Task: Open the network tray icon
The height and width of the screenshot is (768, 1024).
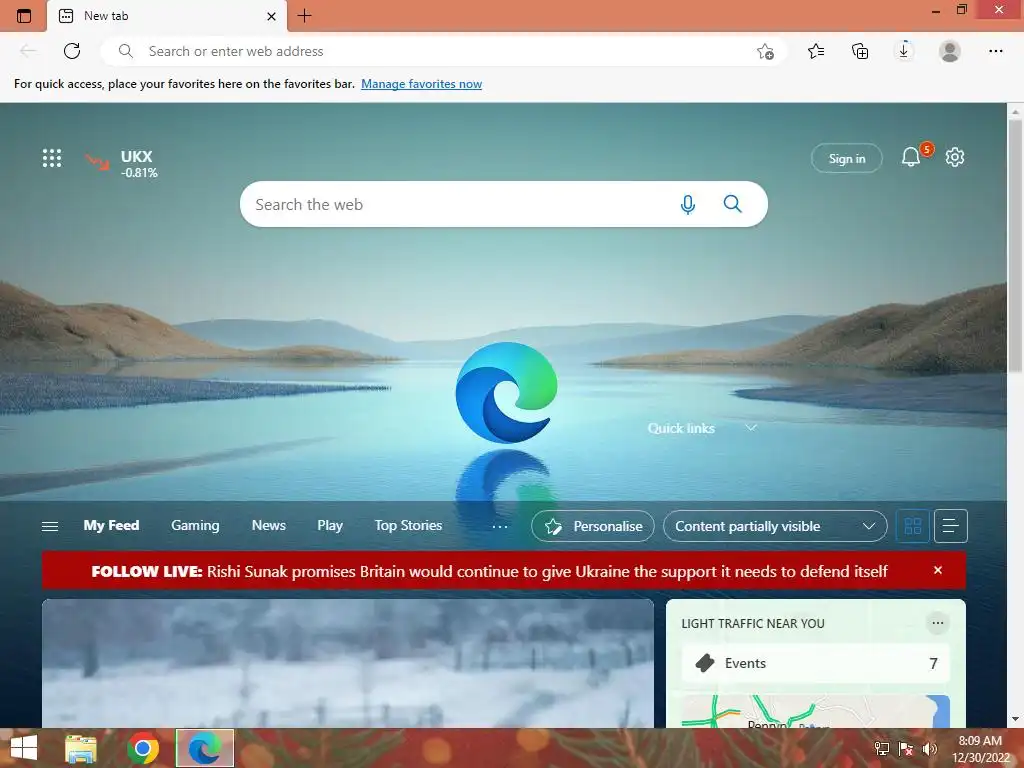Action: (882, 749)
